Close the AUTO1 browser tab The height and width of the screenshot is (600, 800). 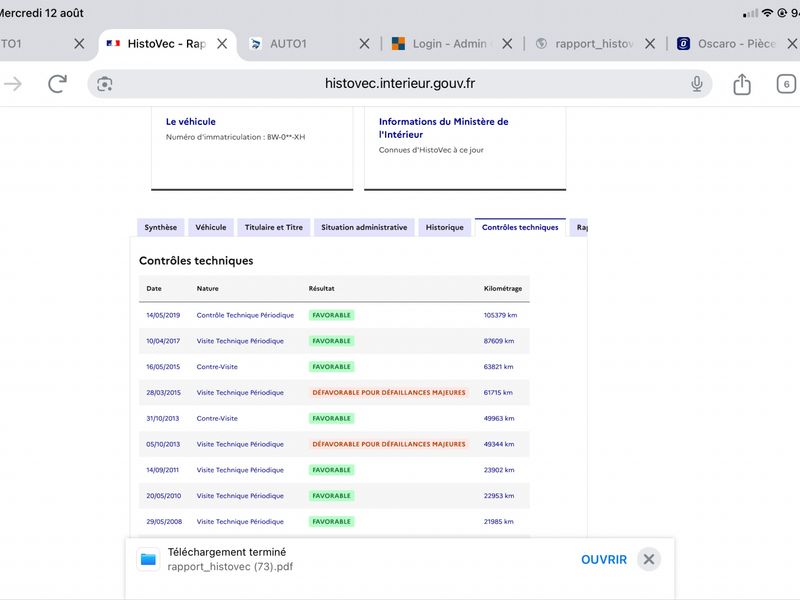pos(364,44)
